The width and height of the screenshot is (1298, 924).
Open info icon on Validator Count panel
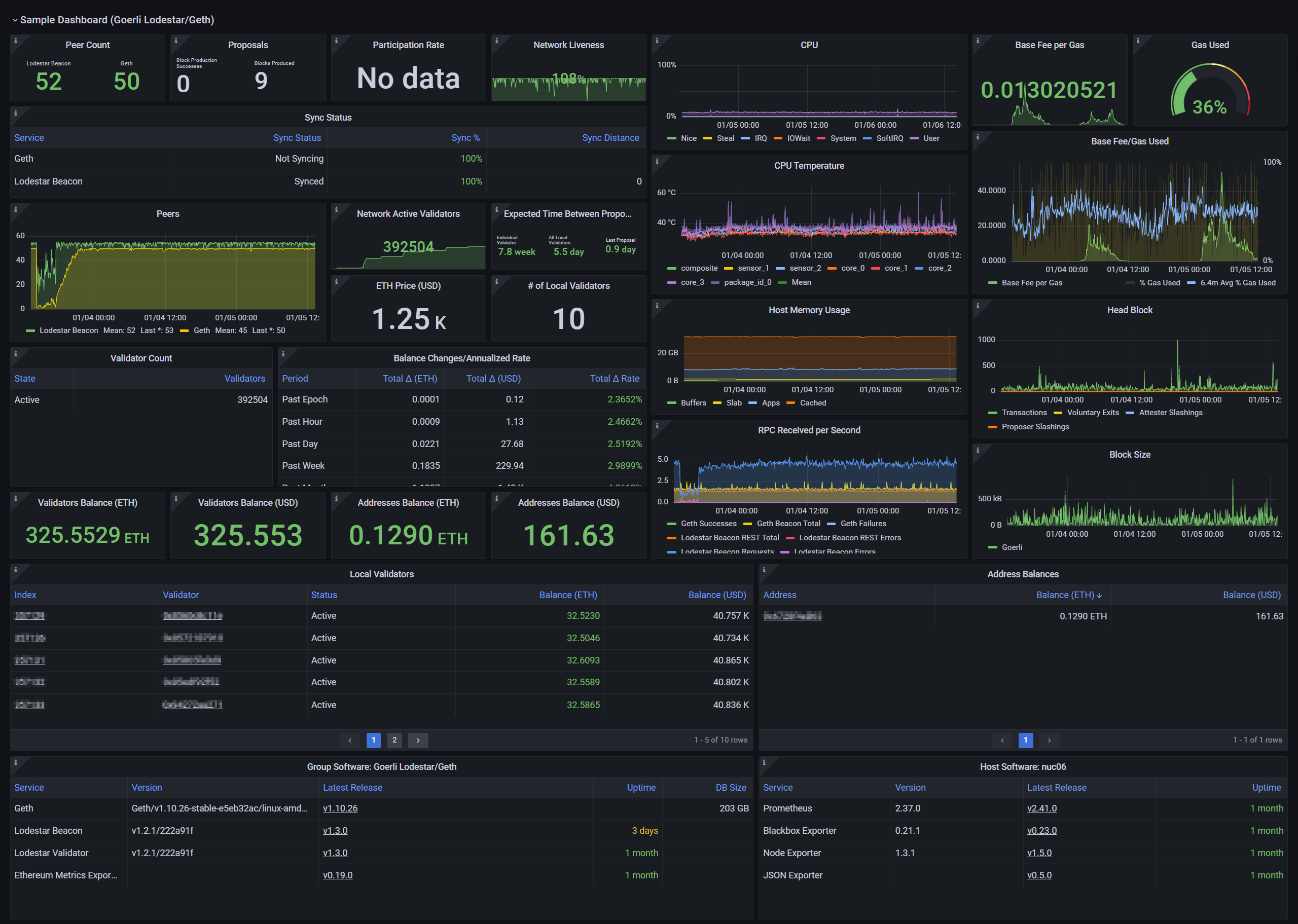[x=16, y=354]
